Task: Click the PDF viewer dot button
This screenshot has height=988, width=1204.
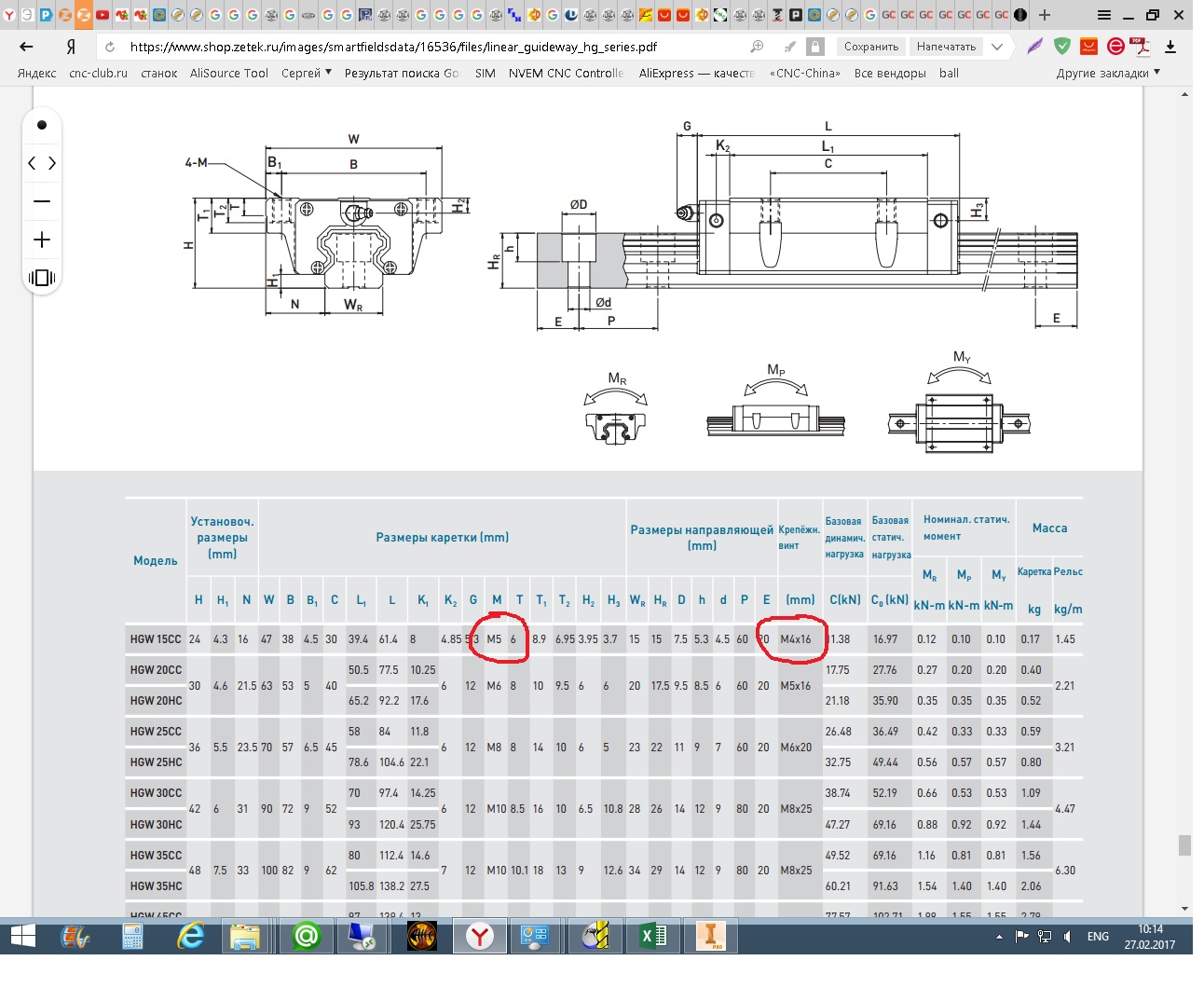Action: [42, 125]
